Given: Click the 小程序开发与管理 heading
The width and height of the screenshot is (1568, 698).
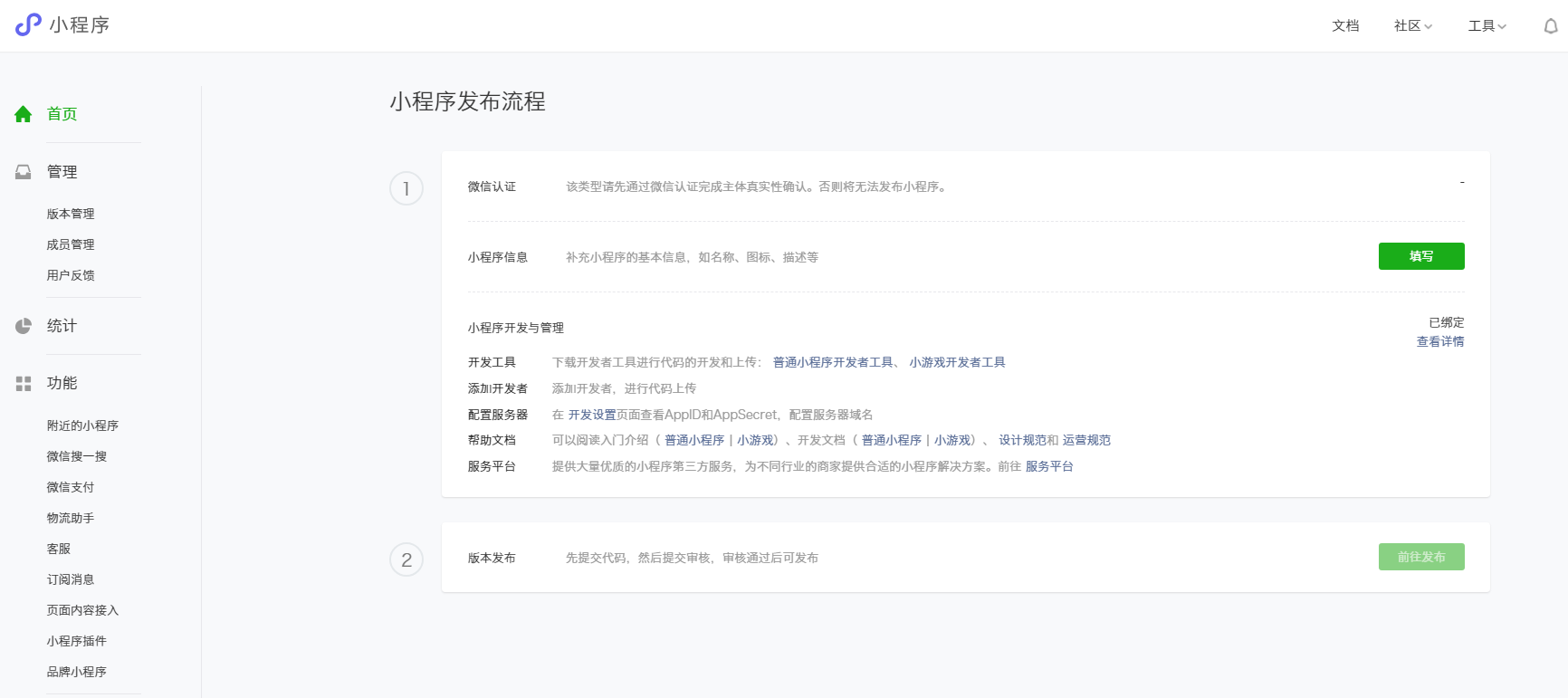Looking at the screenshot, I should point(516,328).
